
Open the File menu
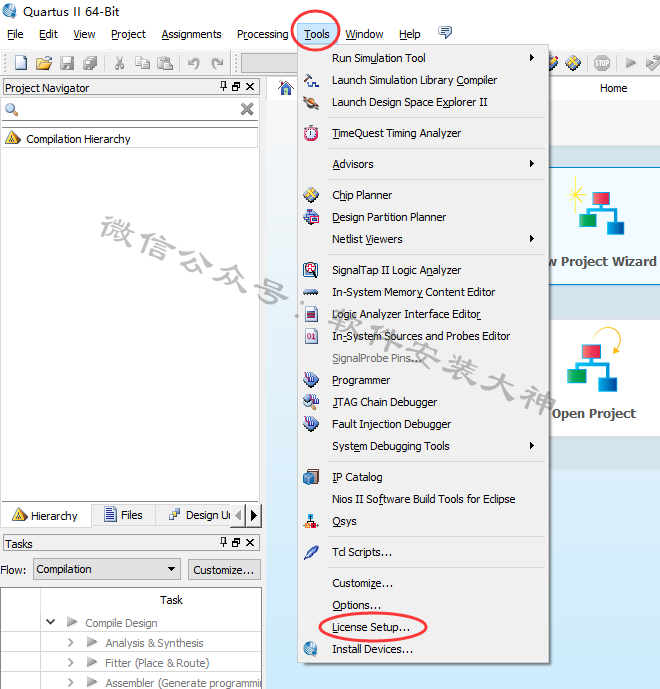point(15,34)
